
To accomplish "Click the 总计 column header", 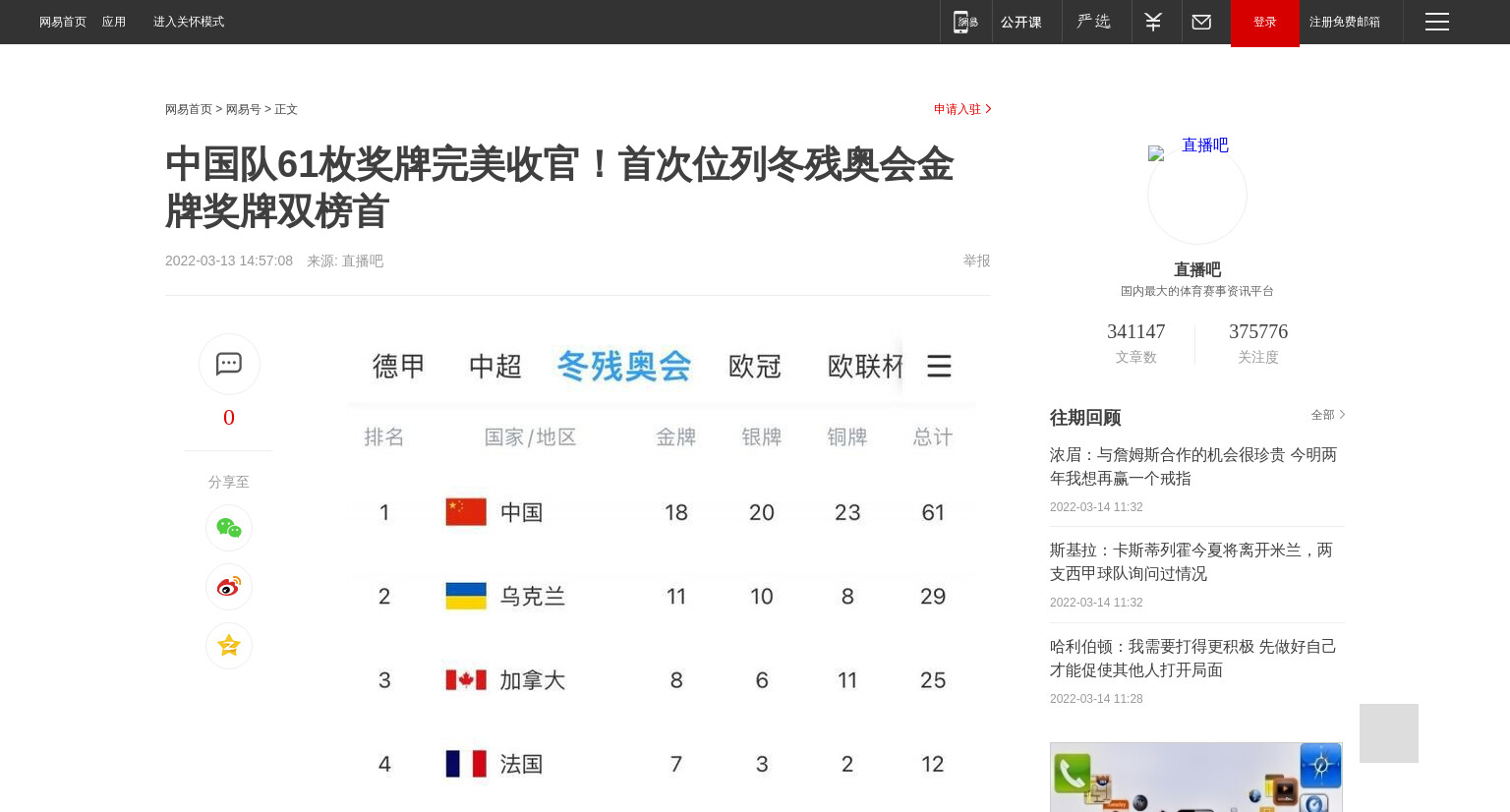I will pyautogui.click(x=933, y=437).
